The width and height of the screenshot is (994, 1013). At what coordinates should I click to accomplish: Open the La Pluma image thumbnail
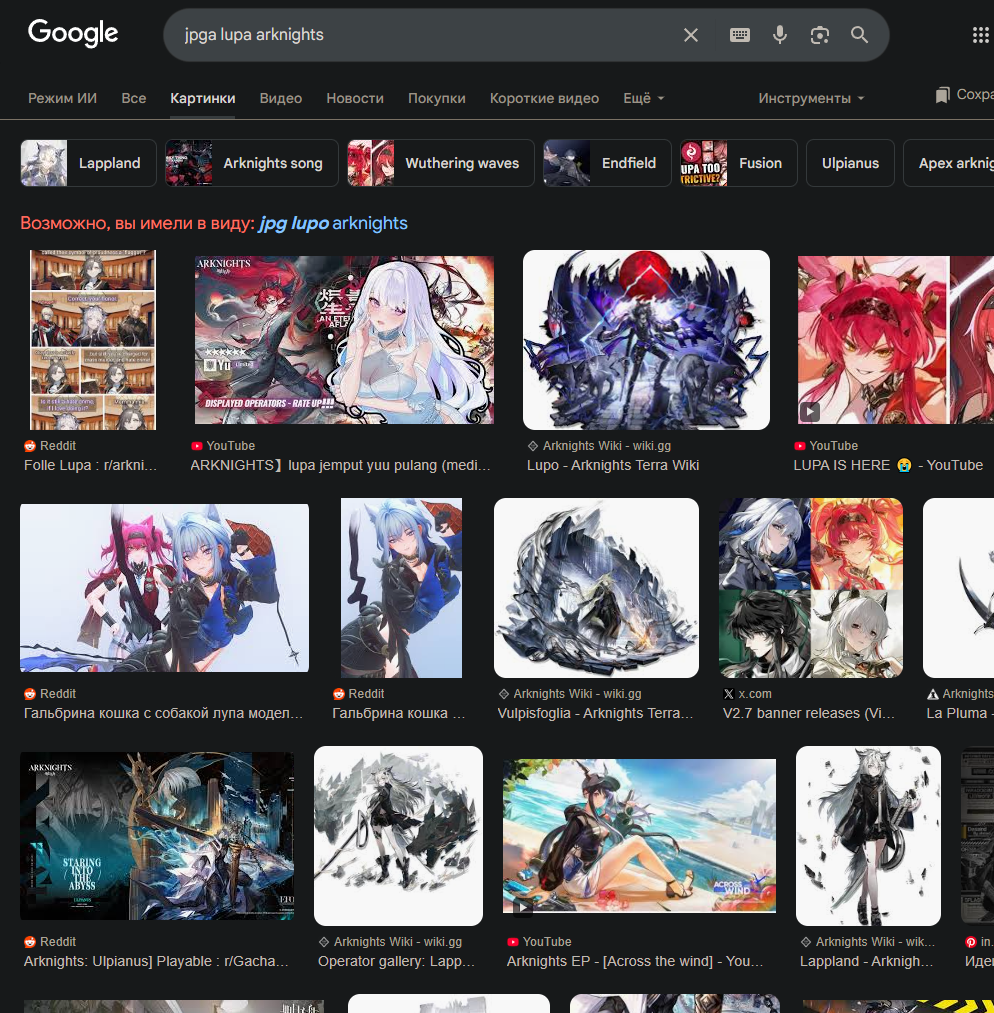tap(958, 588)
